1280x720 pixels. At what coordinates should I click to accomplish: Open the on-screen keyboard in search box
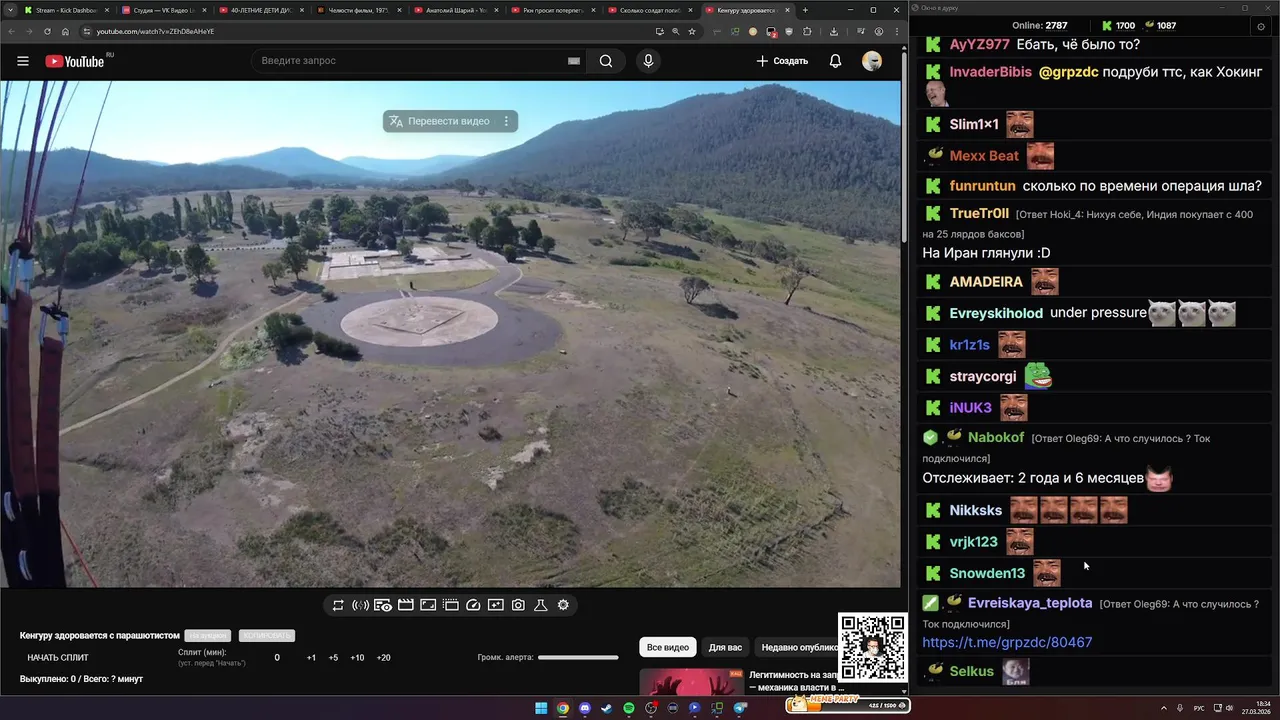pos(574,61)
